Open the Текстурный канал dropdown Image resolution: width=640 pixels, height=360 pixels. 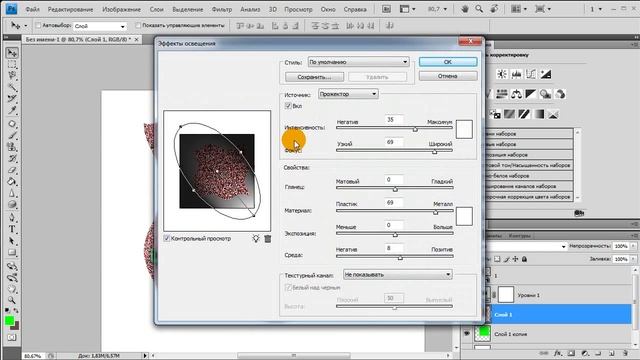398,275
